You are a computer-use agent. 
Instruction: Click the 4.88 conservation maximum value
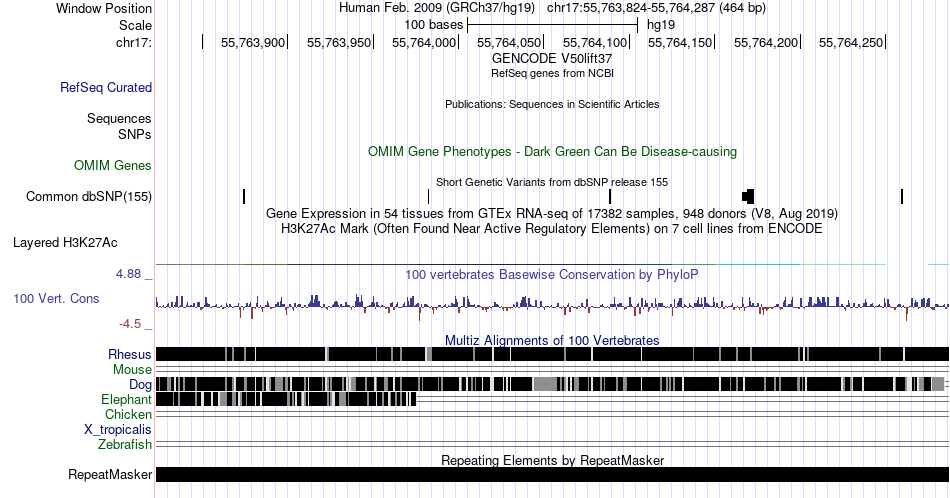pos(128,274)
